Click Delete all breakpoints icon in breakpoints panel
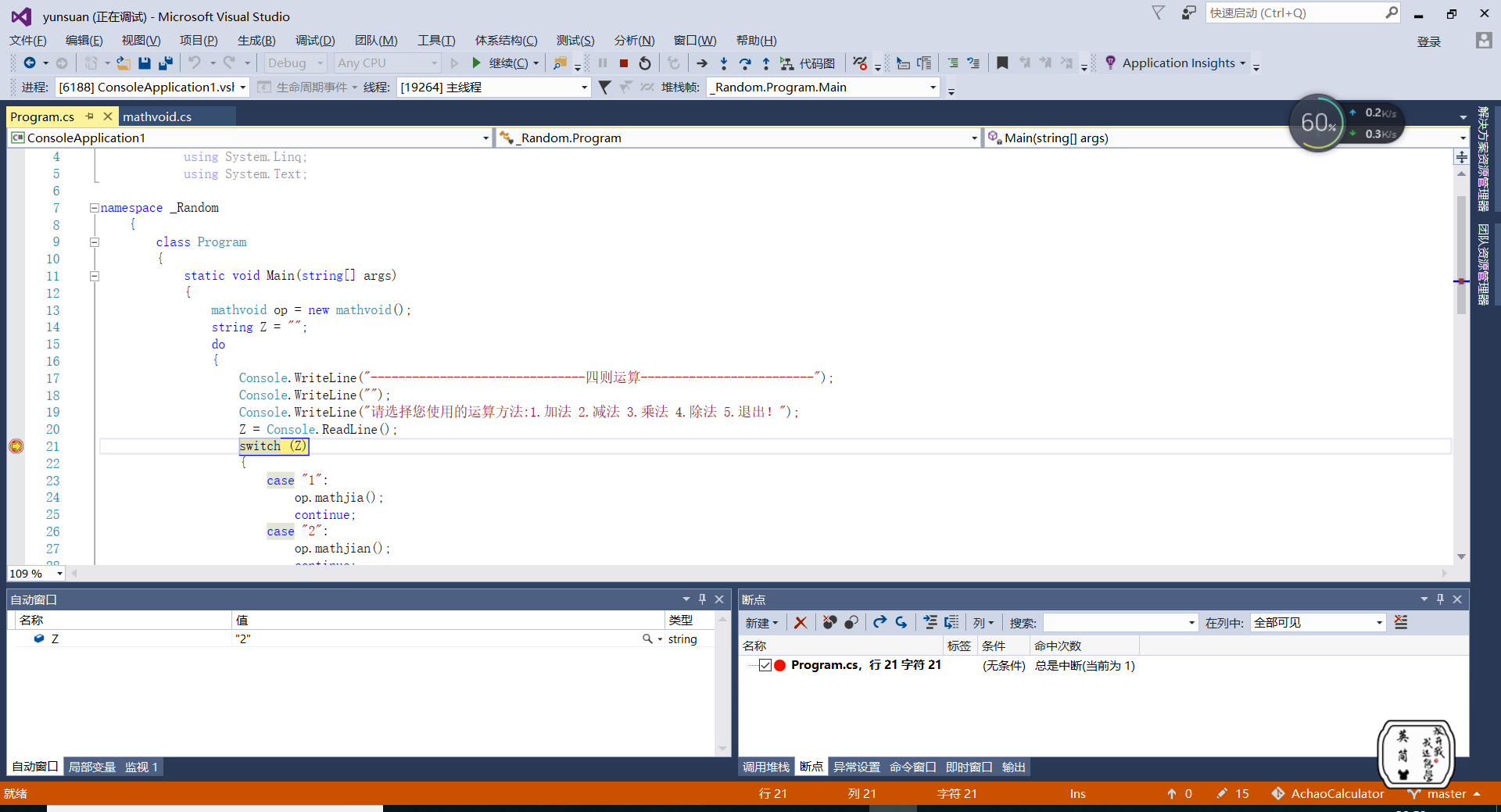This screenshot has height=812, width=1501. [829, 623]
